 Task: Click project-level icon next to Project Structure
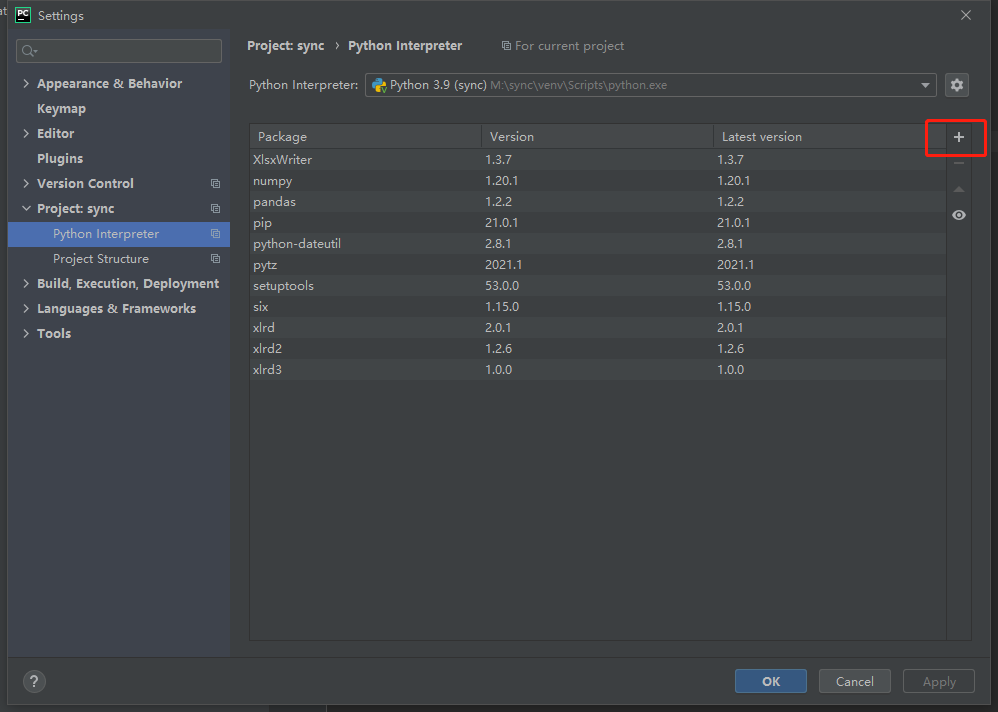215,259
